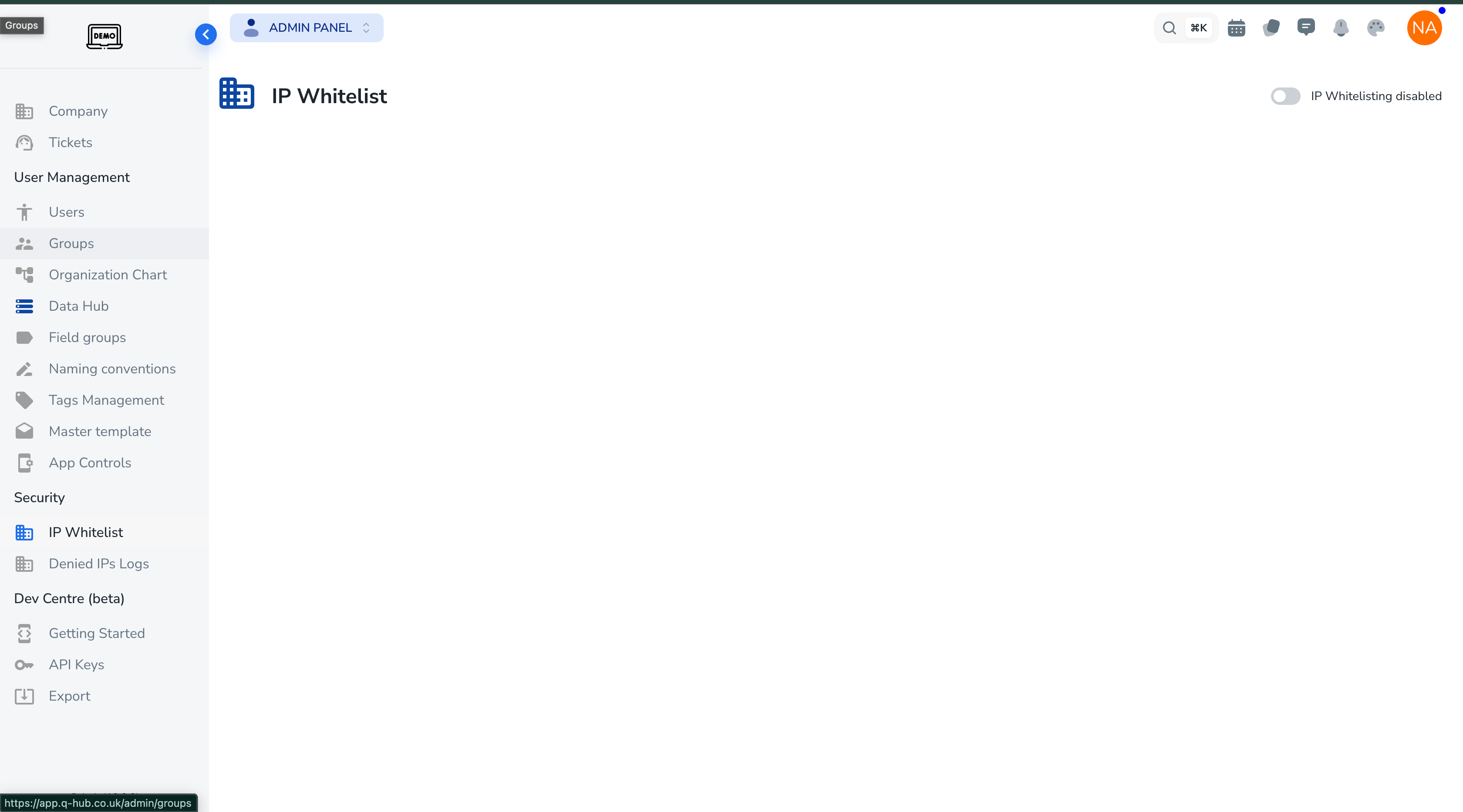The width and height of the screenshot is (1463, 812).
Task: Click the Data Hub blue stack icon
Action: [24, 306]
